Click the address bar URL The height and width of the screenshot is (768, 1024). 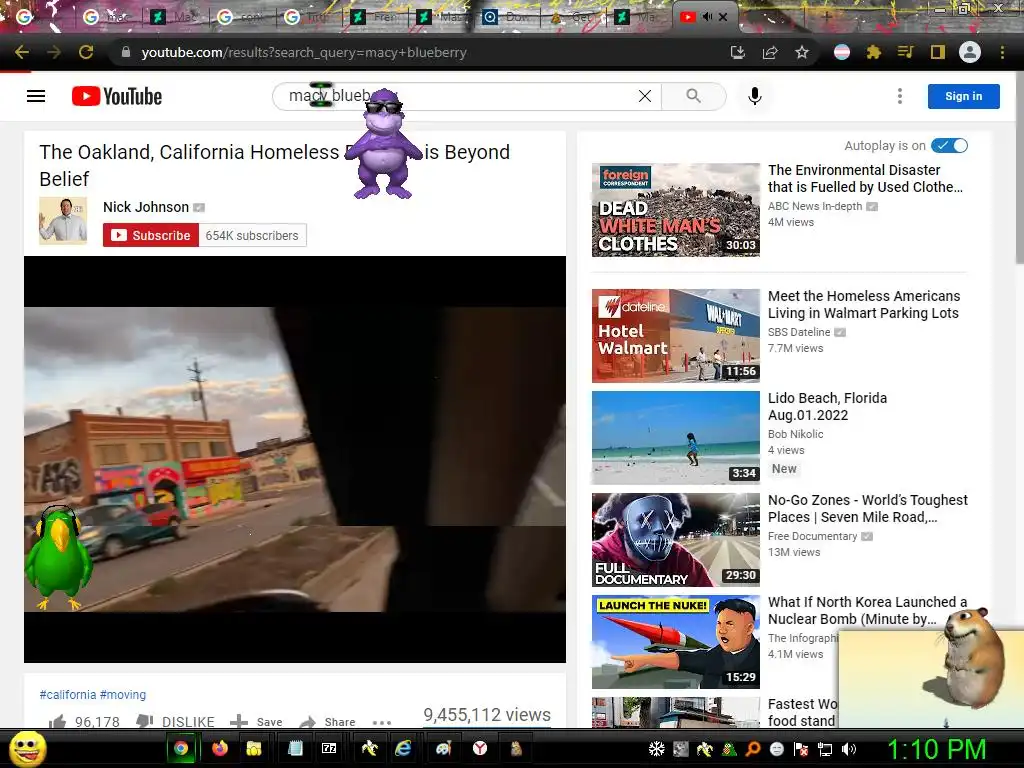coord(304,52)
